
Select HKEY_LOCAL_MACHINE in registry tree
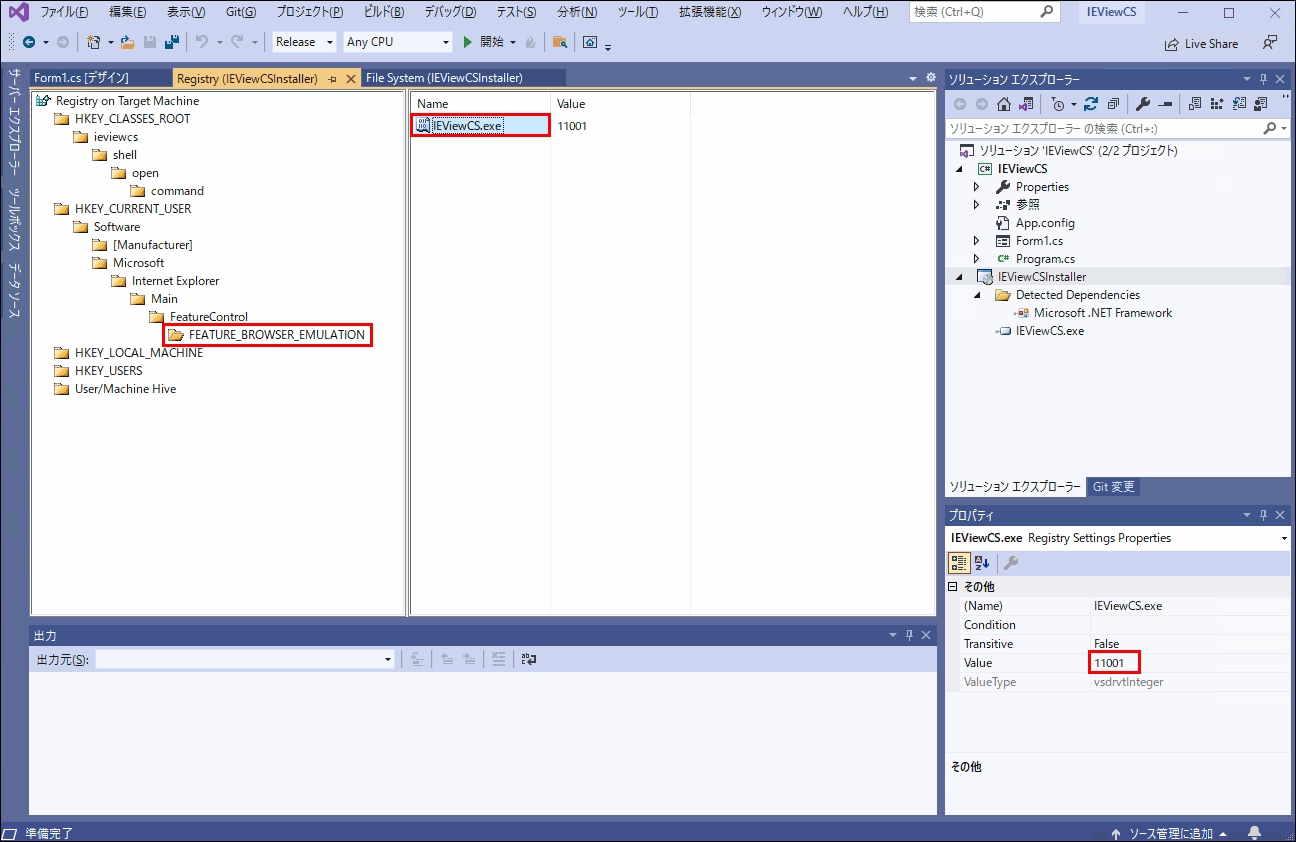click(139, 353)
